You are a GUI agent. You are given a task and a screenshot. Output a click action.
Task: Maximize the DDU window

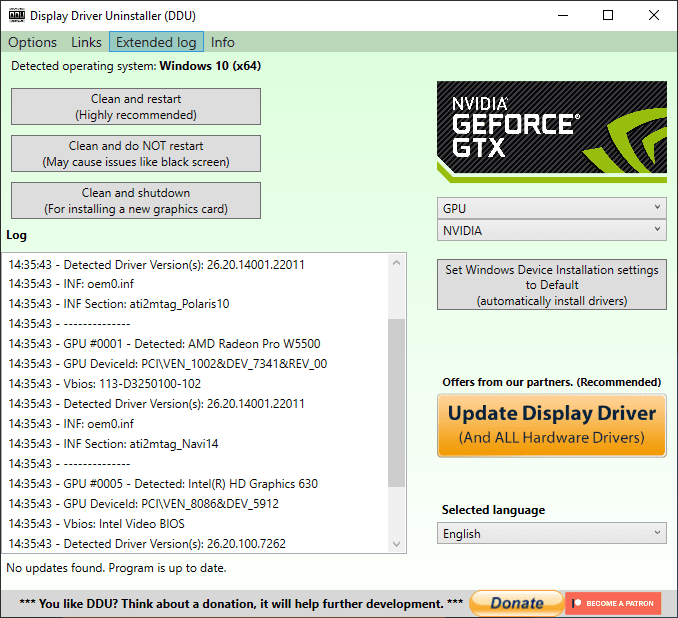click(608, 16)
